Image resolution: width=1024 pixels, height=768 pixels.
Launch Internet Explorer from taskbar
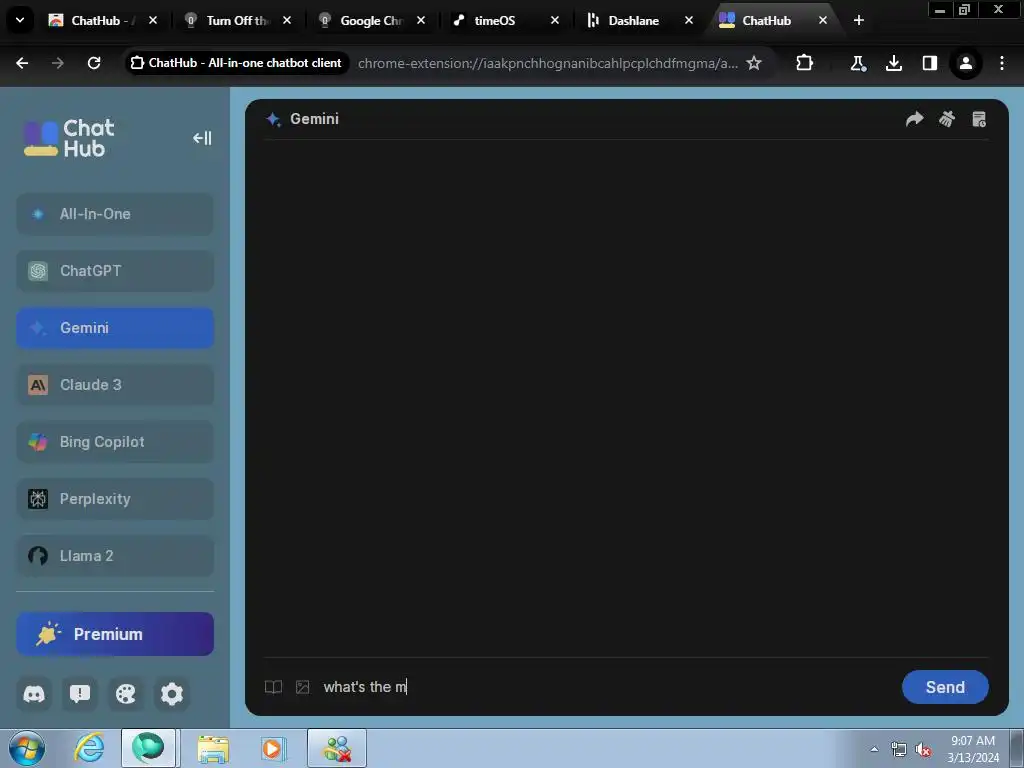(x=89, y=748)
